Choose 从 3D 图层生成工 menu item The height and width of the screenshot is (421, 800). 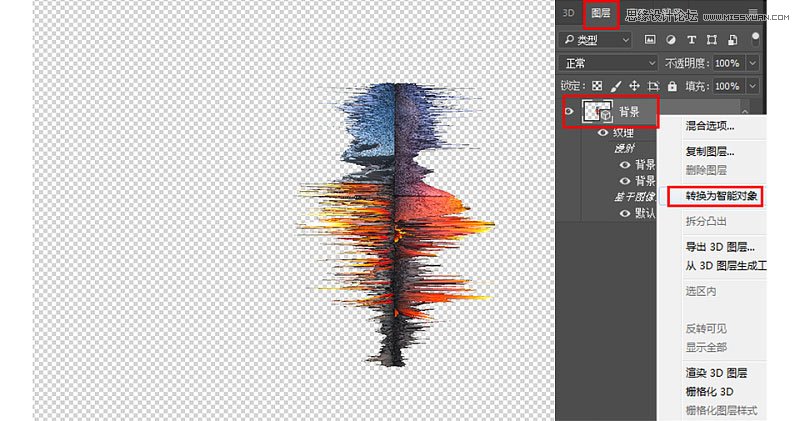point(726,265)
